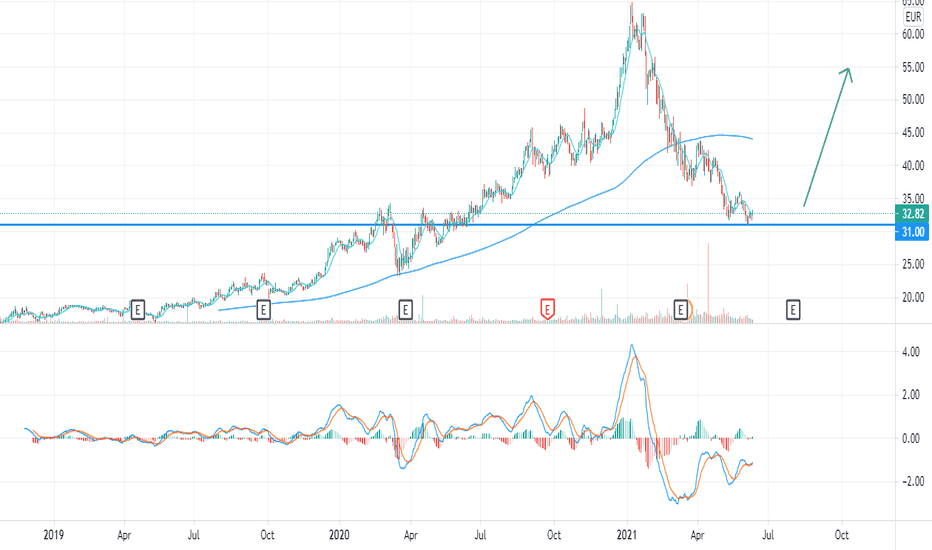Click the 2021 label on time axis
This screenshot has width=932, height=550.
pos(626,535)
